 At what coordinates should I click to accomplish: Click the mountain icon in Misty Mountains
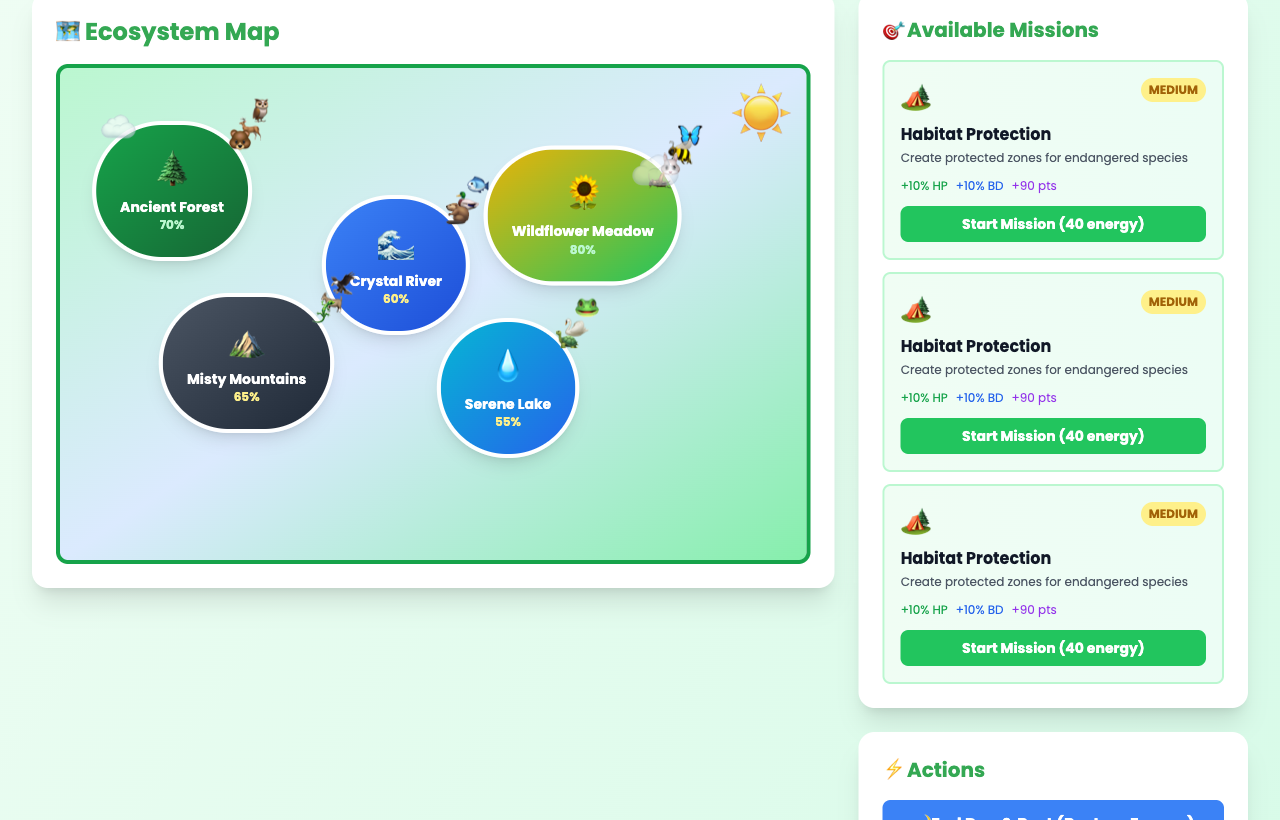[x=246, y=343]
